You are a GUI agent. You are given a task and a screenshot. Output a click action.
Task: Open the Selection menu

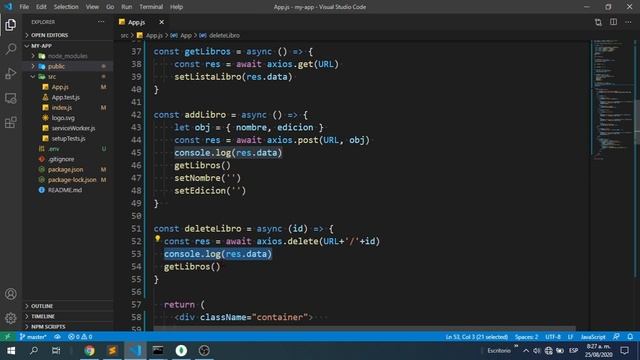pyautogui.click(x=66, y=7)
